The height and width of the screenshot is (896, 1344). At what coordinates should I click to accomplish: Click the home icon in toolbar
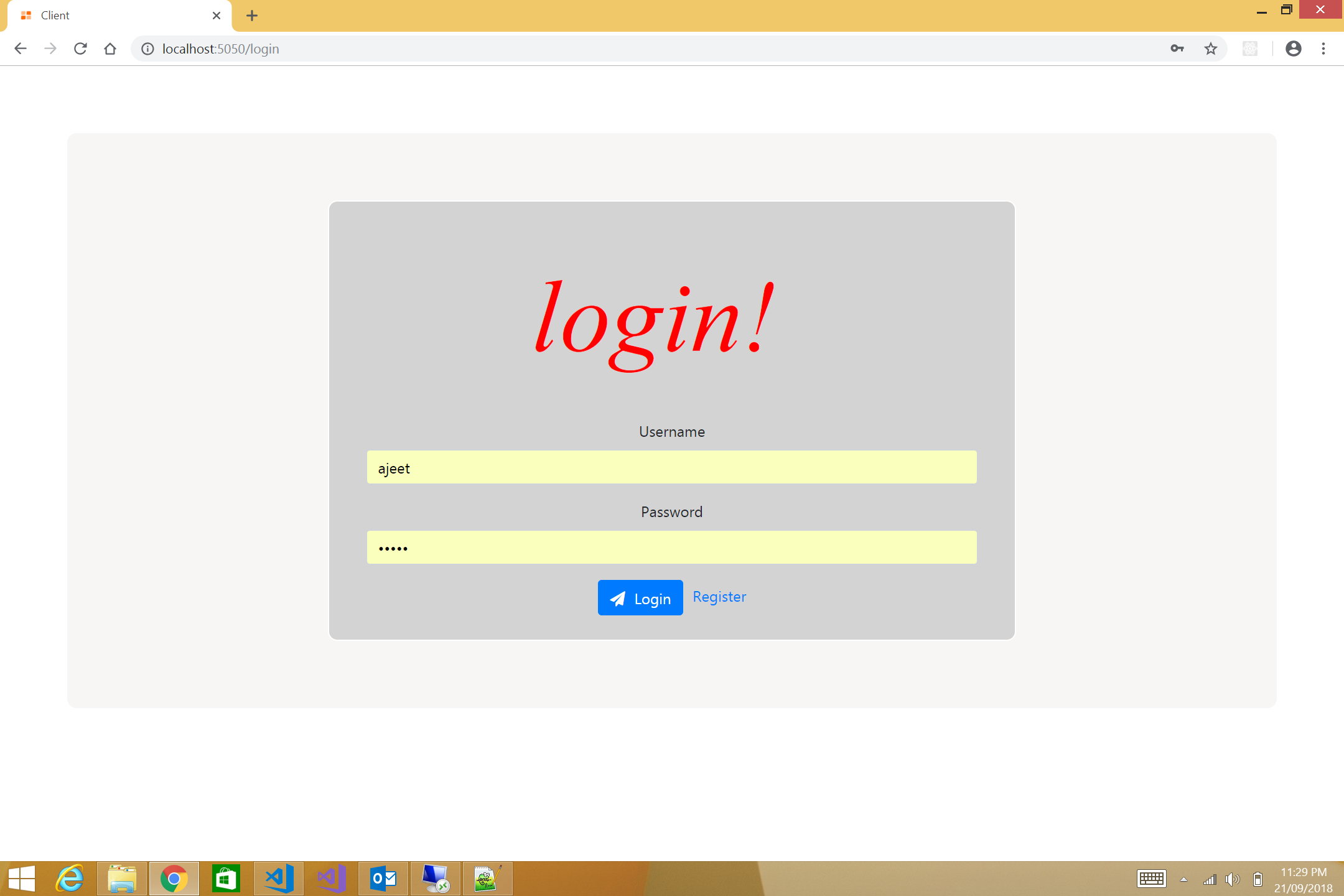(x=110, y=49)
